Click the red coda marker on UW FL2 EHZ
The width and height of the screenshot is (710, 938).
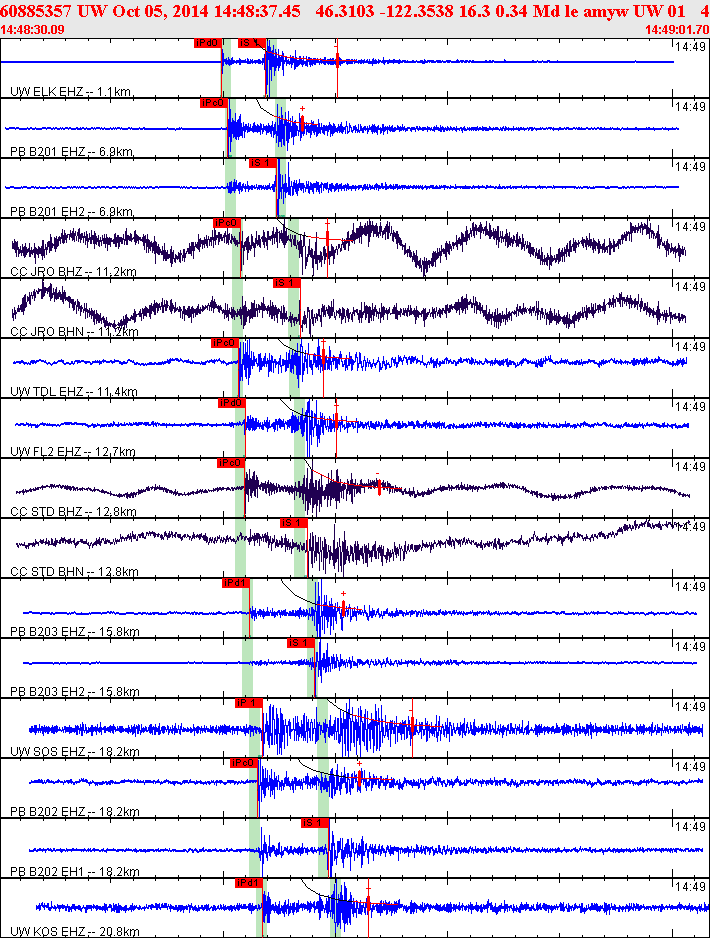coord(336,420)
